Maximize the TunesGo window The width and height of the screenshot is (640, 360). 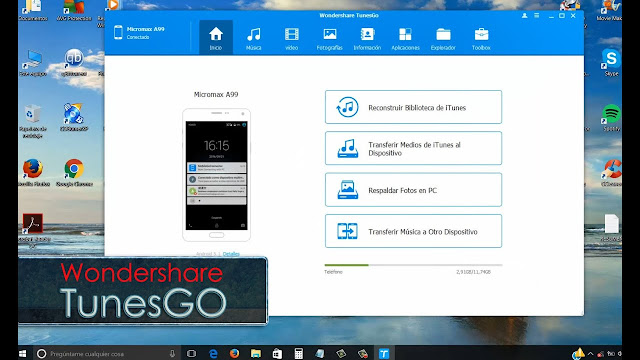[562, 16]
